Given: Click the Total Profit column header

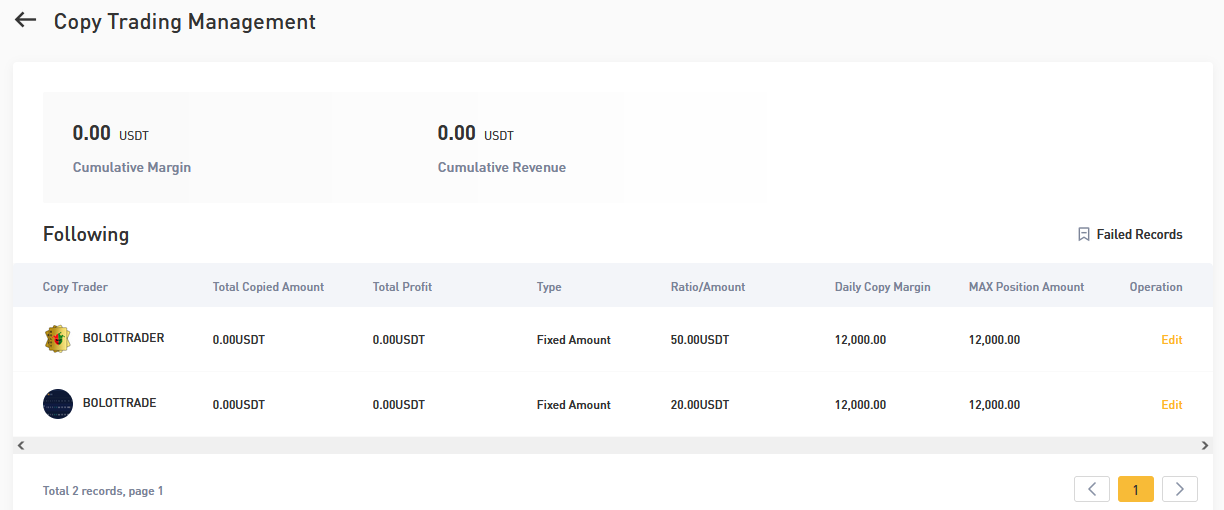Looking at the screenshot, I should point(402,287).
